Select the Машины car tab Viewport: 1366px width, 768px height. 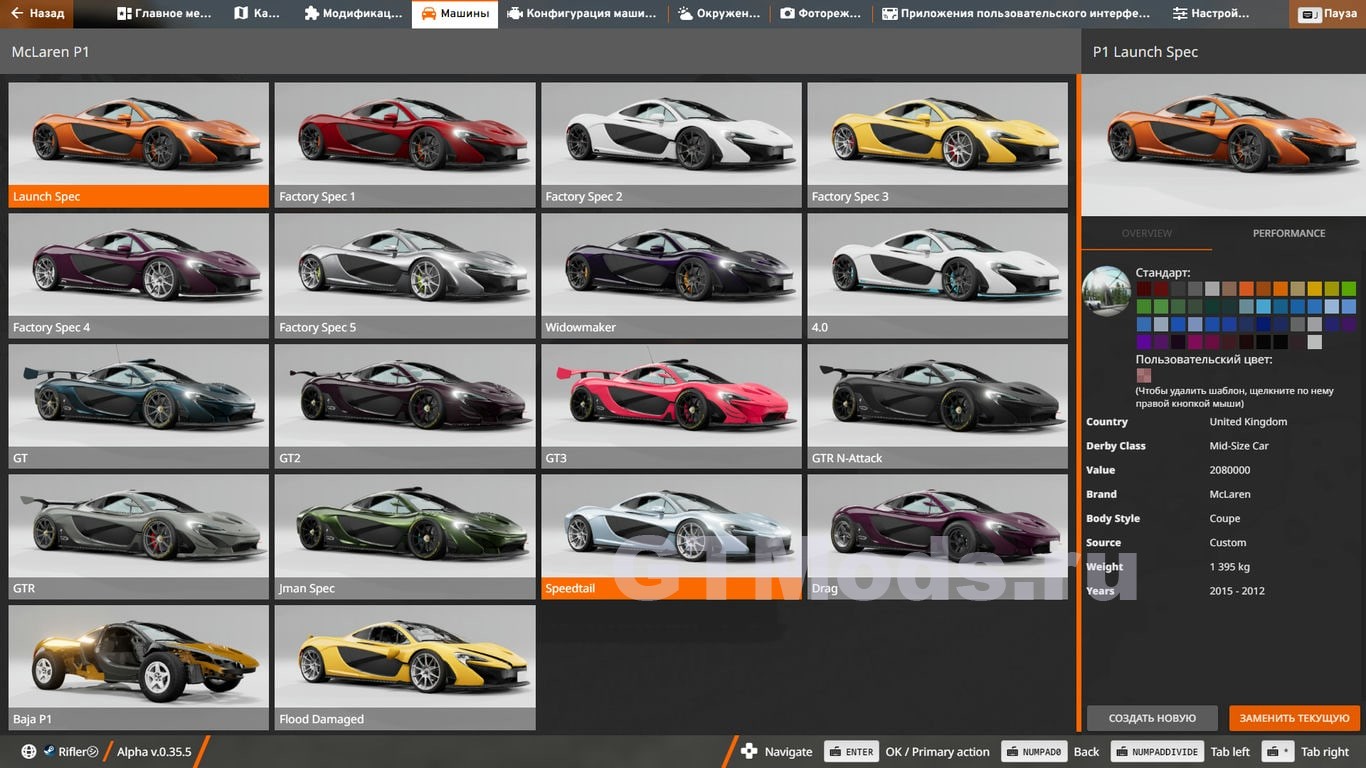pos(455,14)
